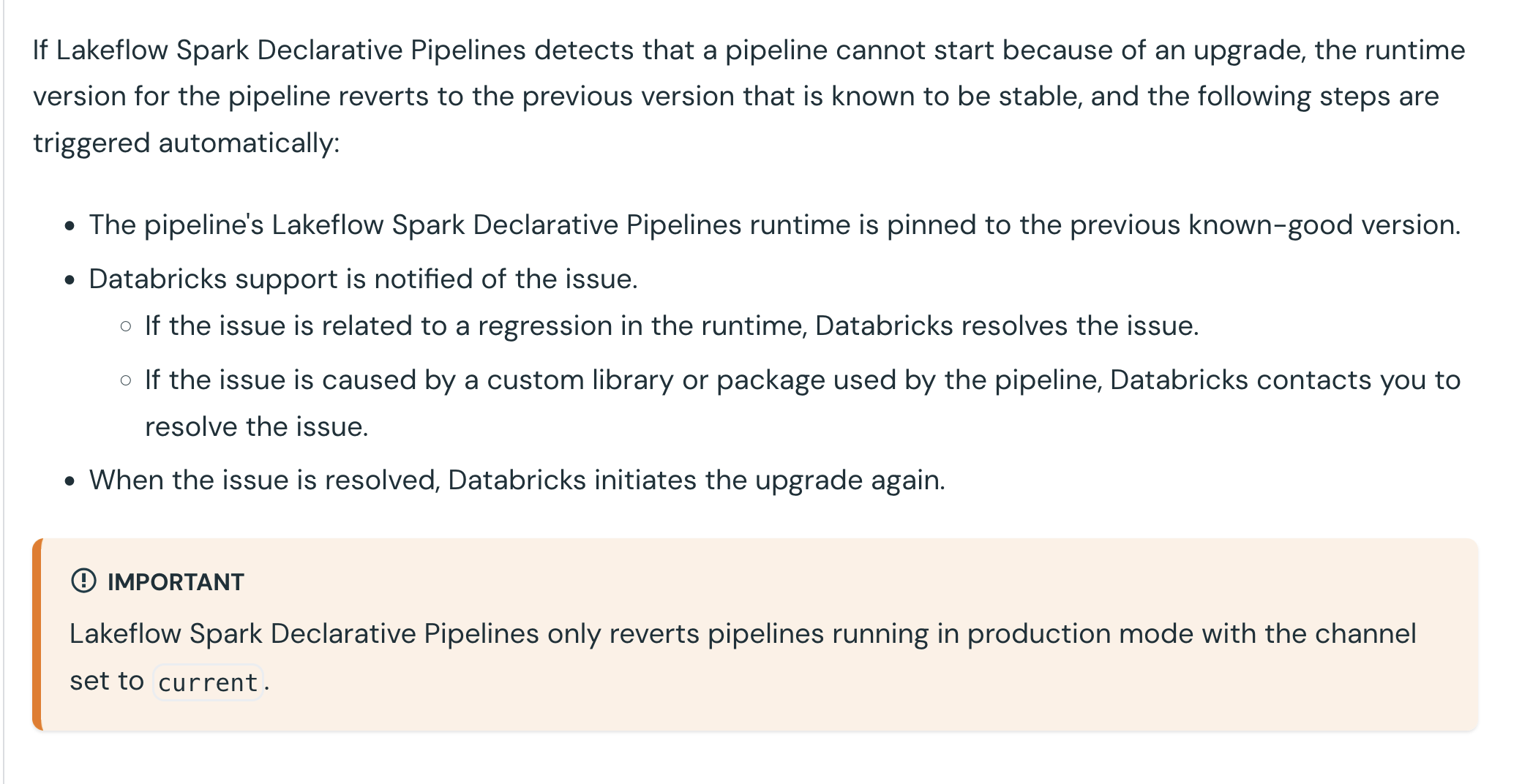Click the text pinned to the previous known-good version
1522x784 pixels.
click(x=1174, y=225)
